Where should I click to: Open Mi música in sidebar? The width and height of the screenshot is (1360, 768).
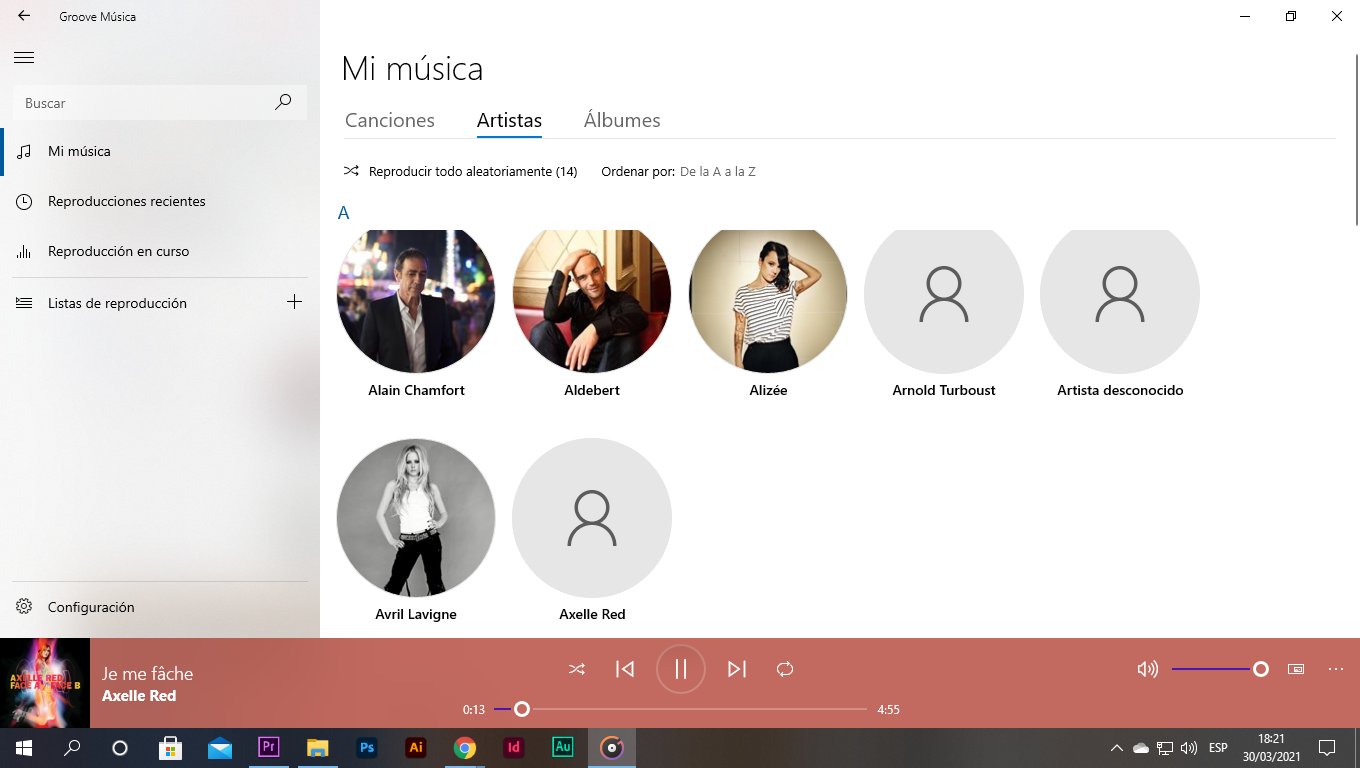160,151
